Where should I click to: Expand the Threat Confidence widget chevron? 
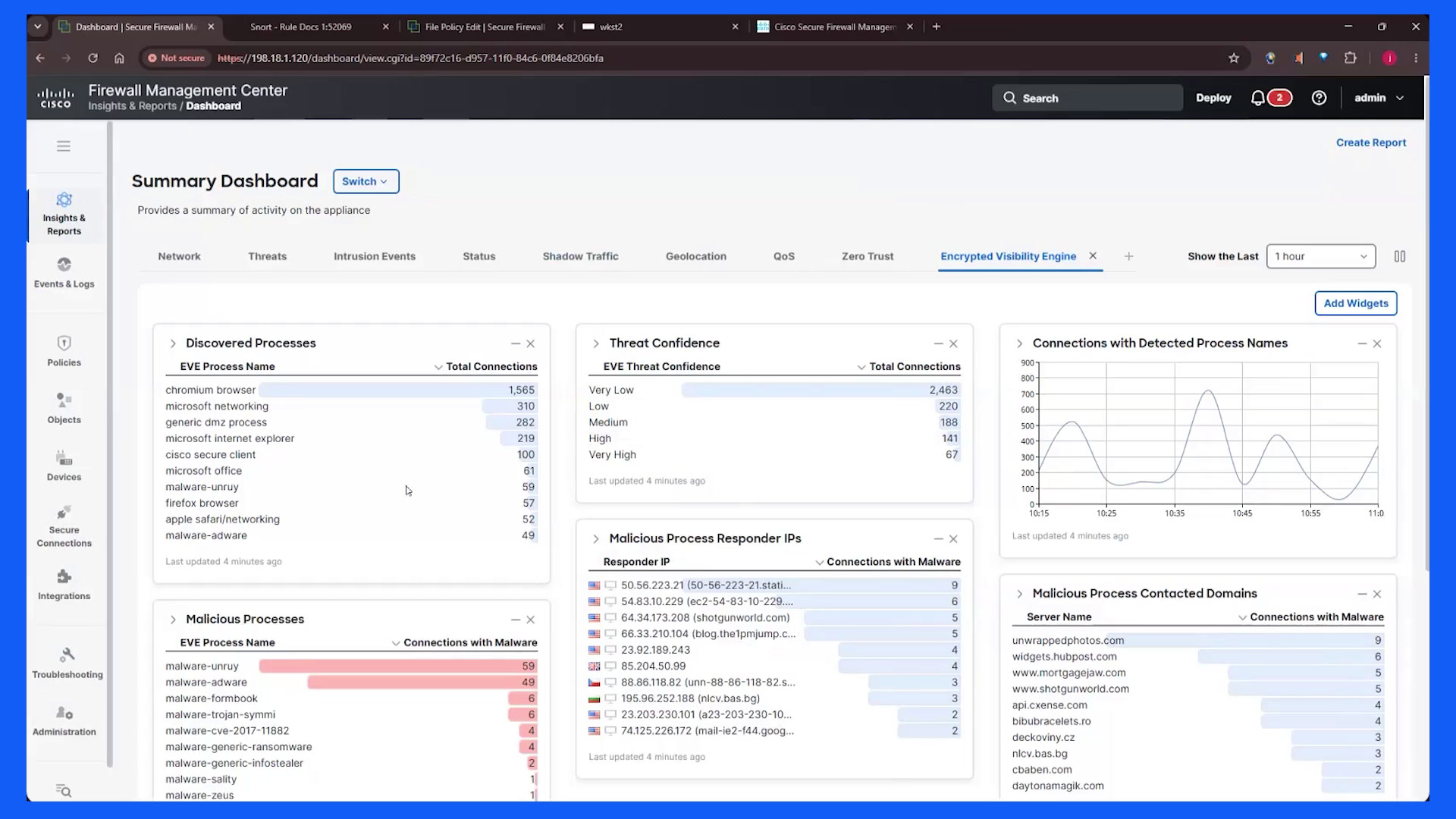tap(596, 344)
